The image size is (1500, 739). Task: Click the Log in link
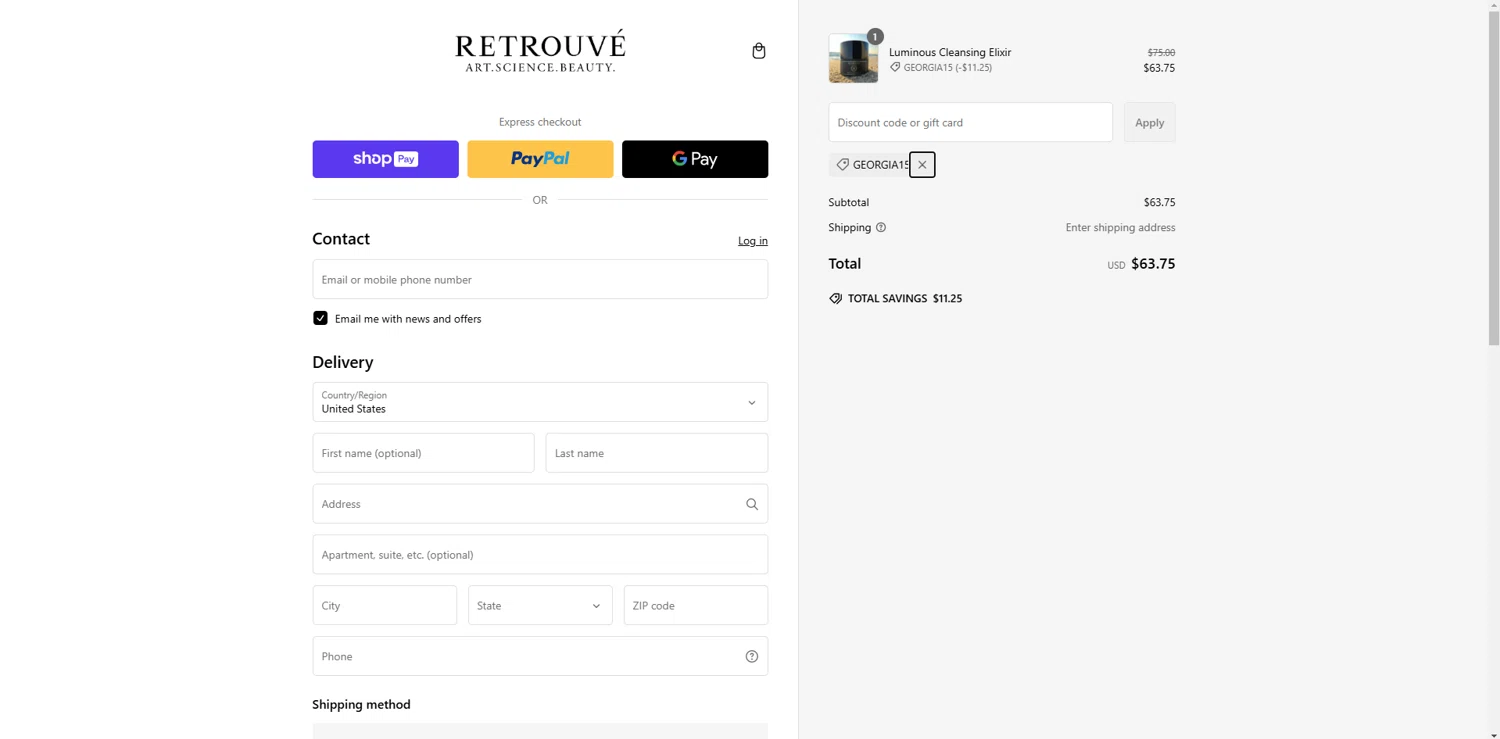(753, 241)
